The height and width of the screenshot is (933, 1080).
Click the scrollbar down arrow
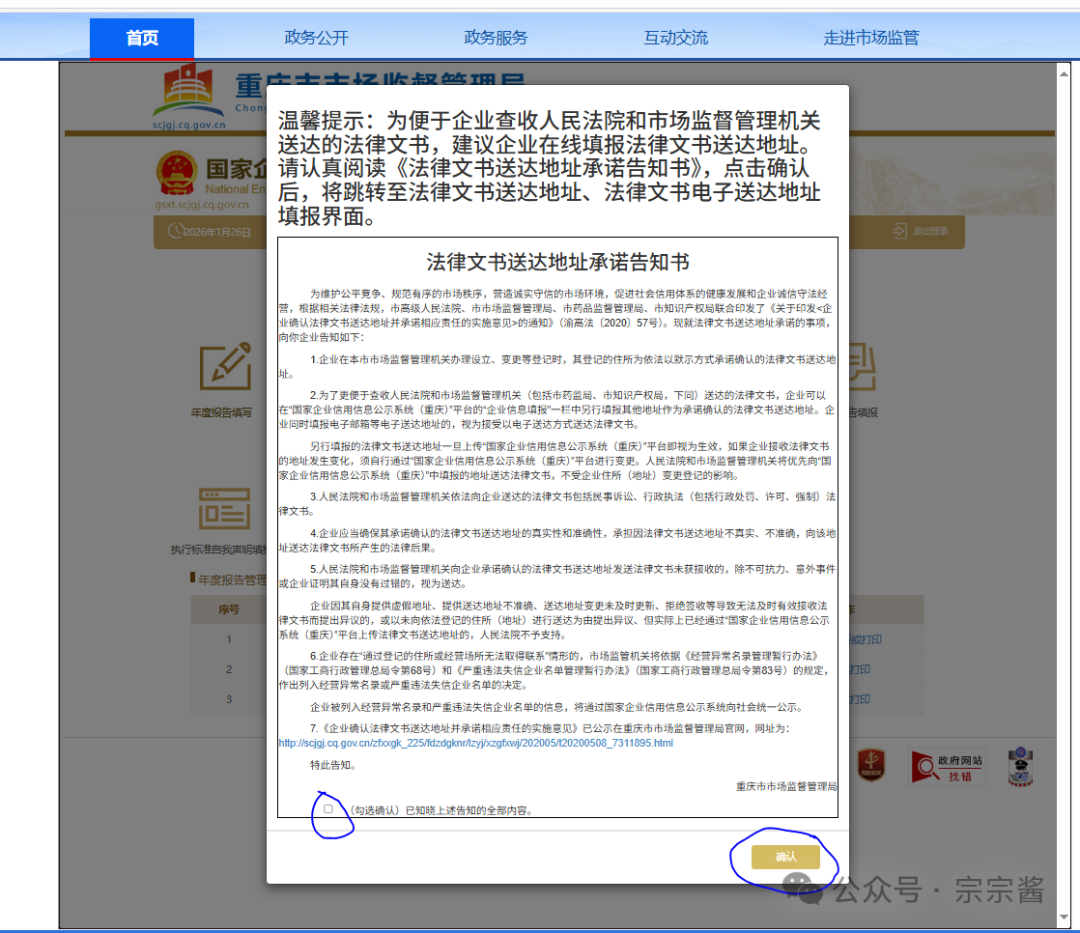tap(1064, 918)
